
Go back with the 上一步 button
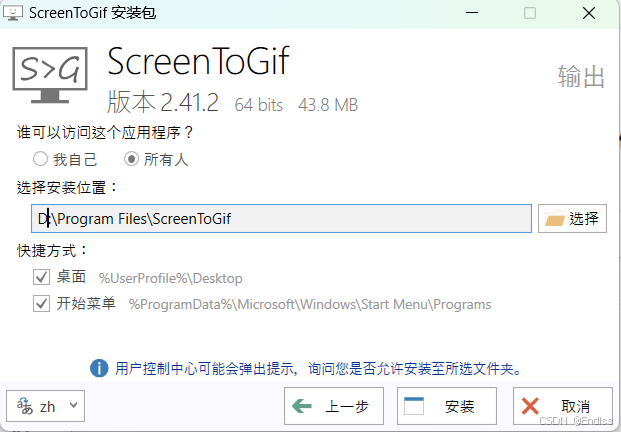coord(334,406)
